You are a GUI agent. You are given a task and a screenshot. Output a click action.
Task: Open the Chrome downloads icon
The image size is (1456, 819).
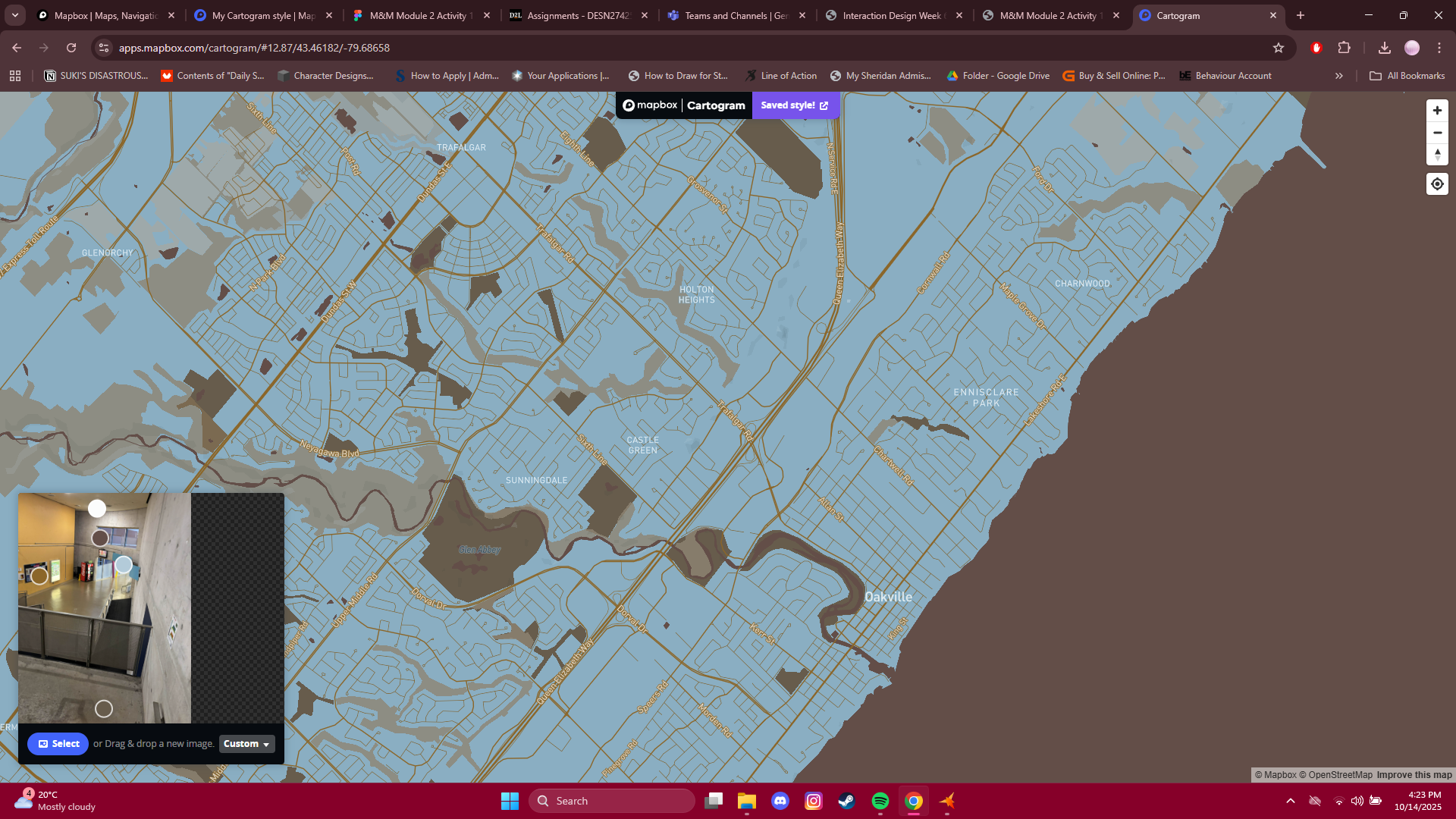[1384, 48]
